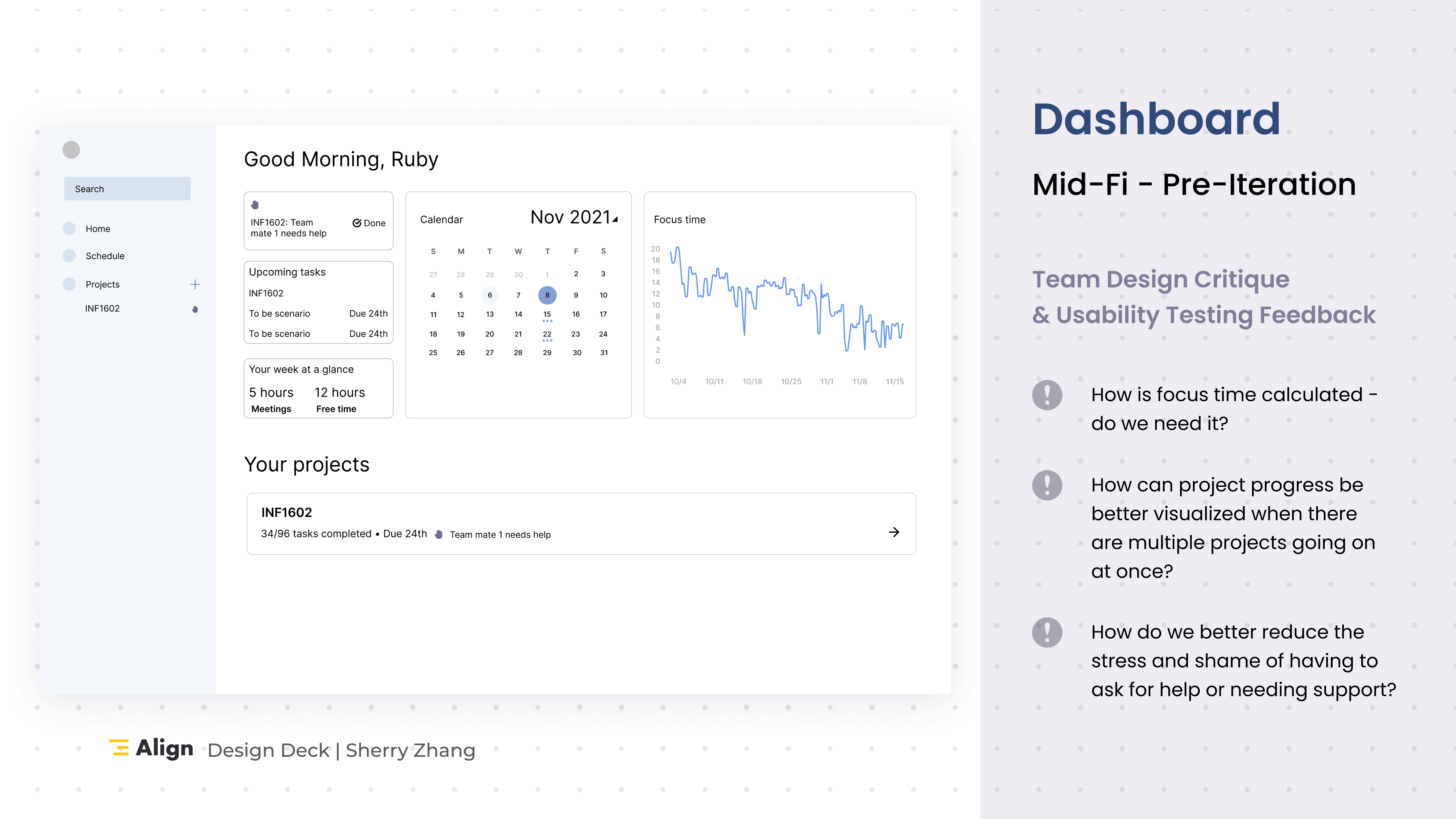The width and height of the screenshot is (1456, 819).
Task: Open the Projects section in the sidebar
Action: 102,284
